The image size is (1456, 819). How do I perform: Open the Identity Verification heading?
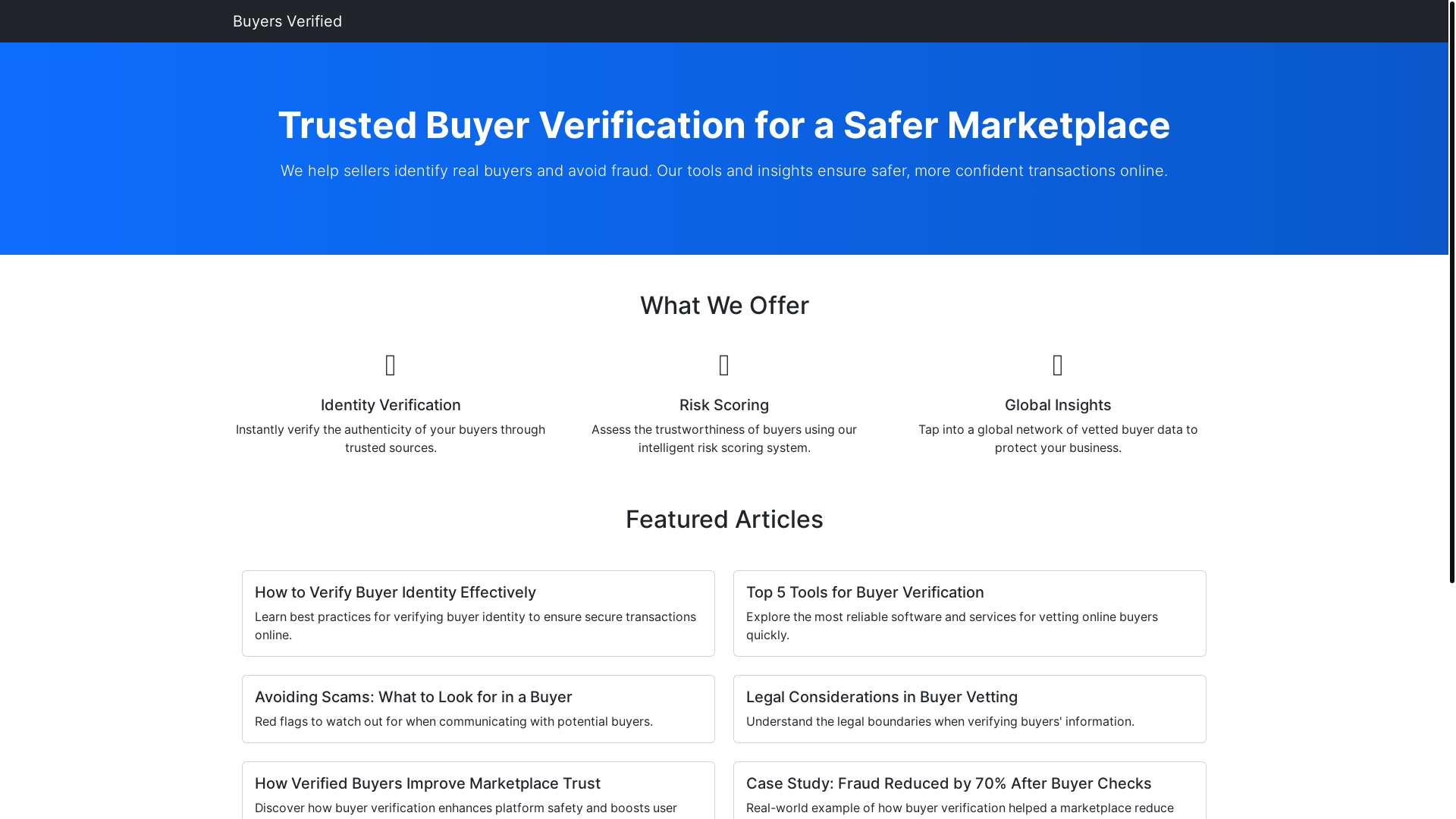point(391,405)
